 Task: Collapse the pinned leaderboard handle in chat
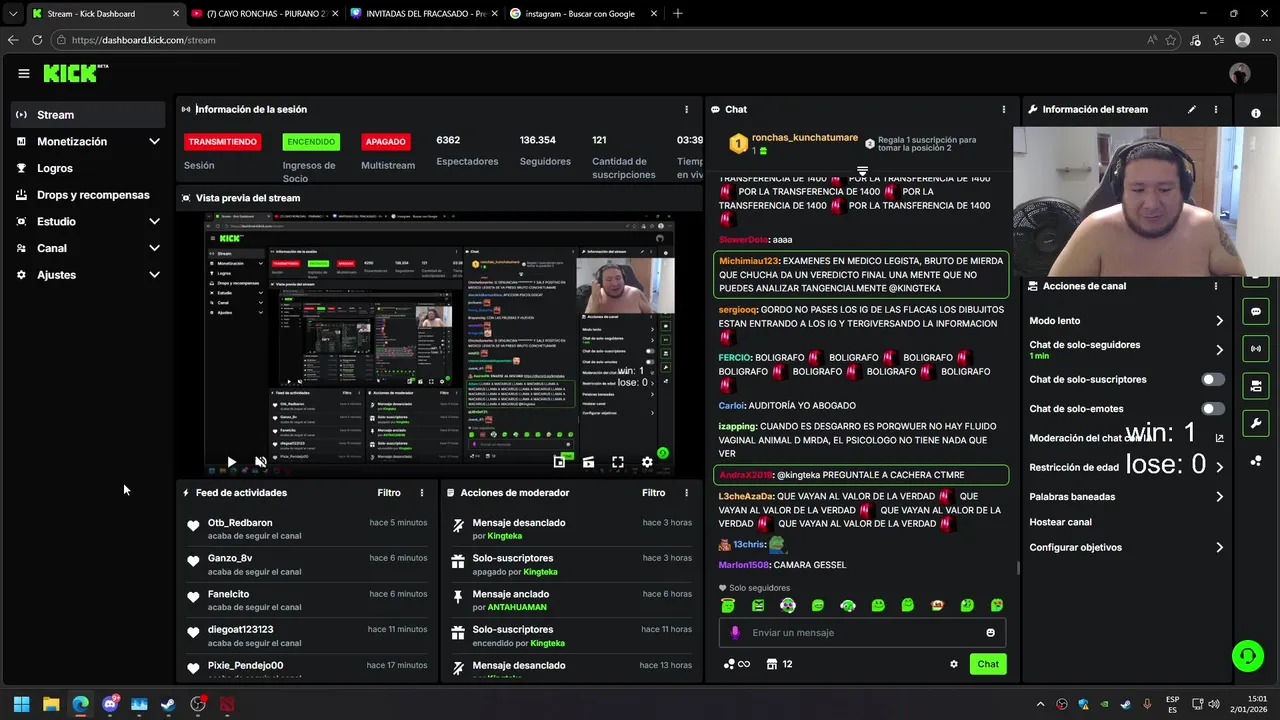(x=862, y=171)
